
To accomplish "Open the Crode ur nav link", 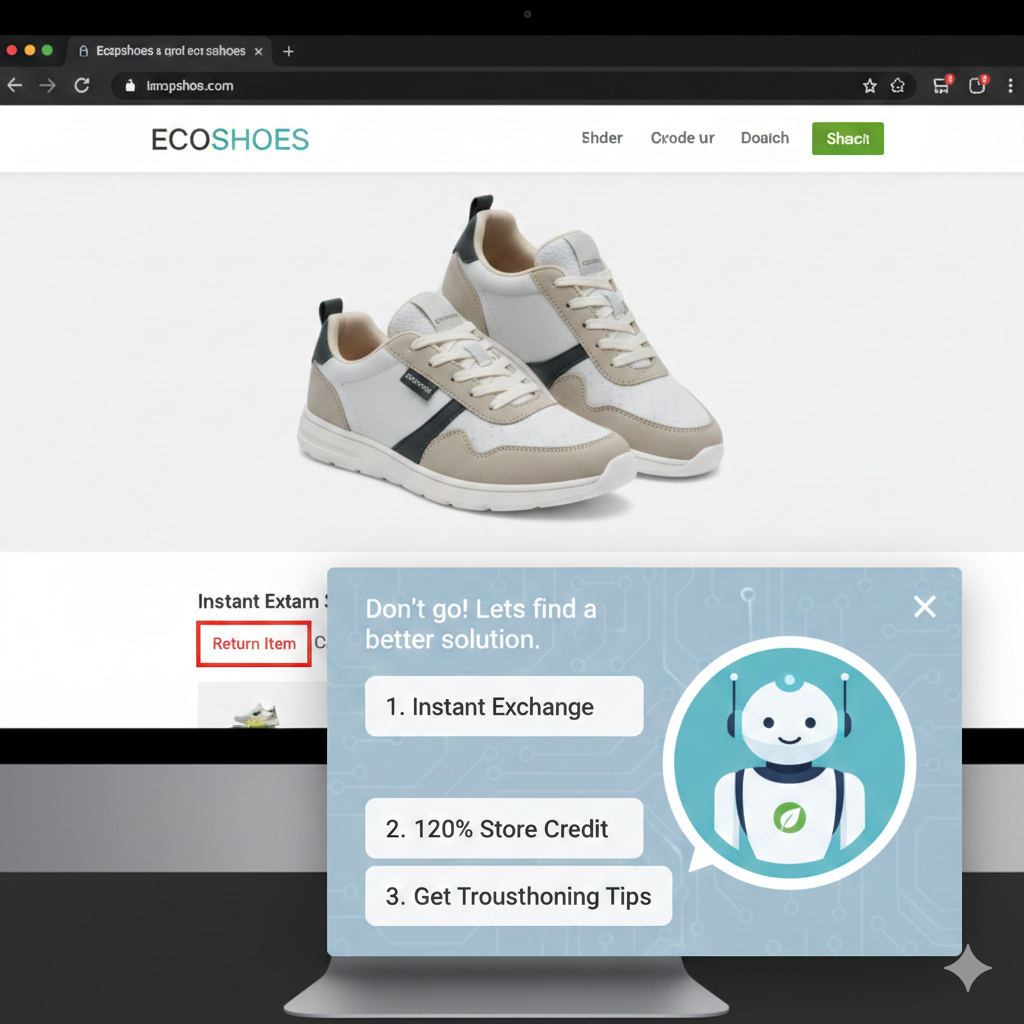I will (x=682, y=138).
